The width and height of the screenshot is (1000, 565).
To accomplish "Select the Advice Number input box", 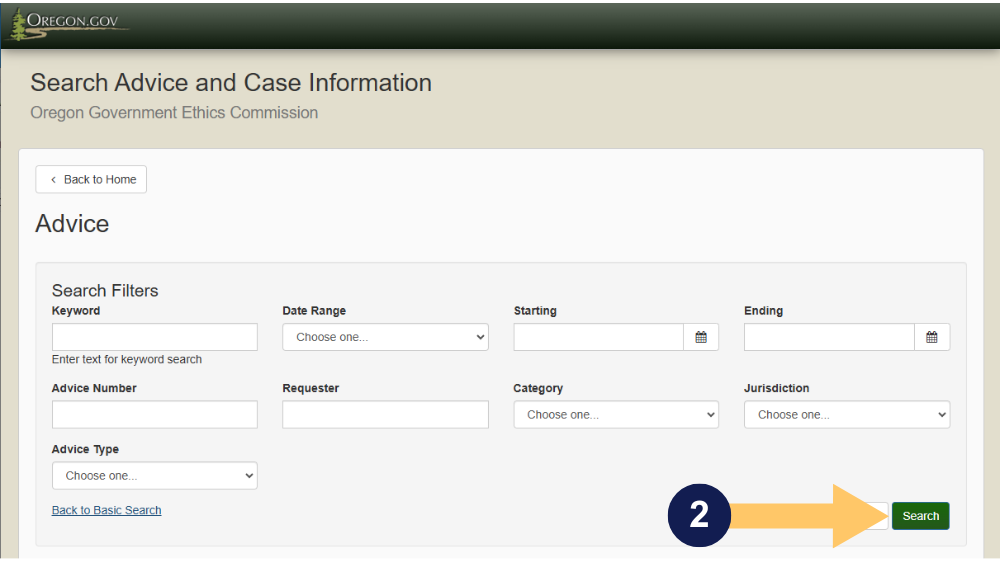I will click(x=154, y=414).
